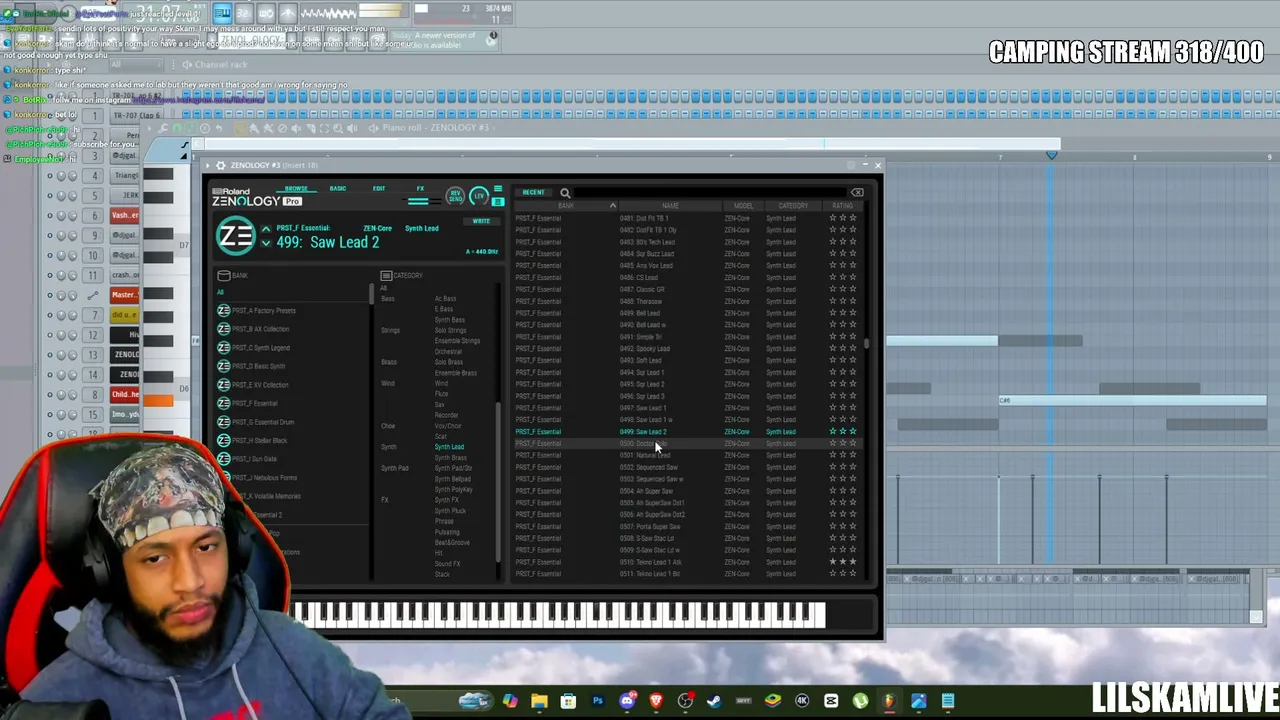Step to the next preset with down arrow
The height and width of the screenshot is (720, 1280).
point(266,243)
